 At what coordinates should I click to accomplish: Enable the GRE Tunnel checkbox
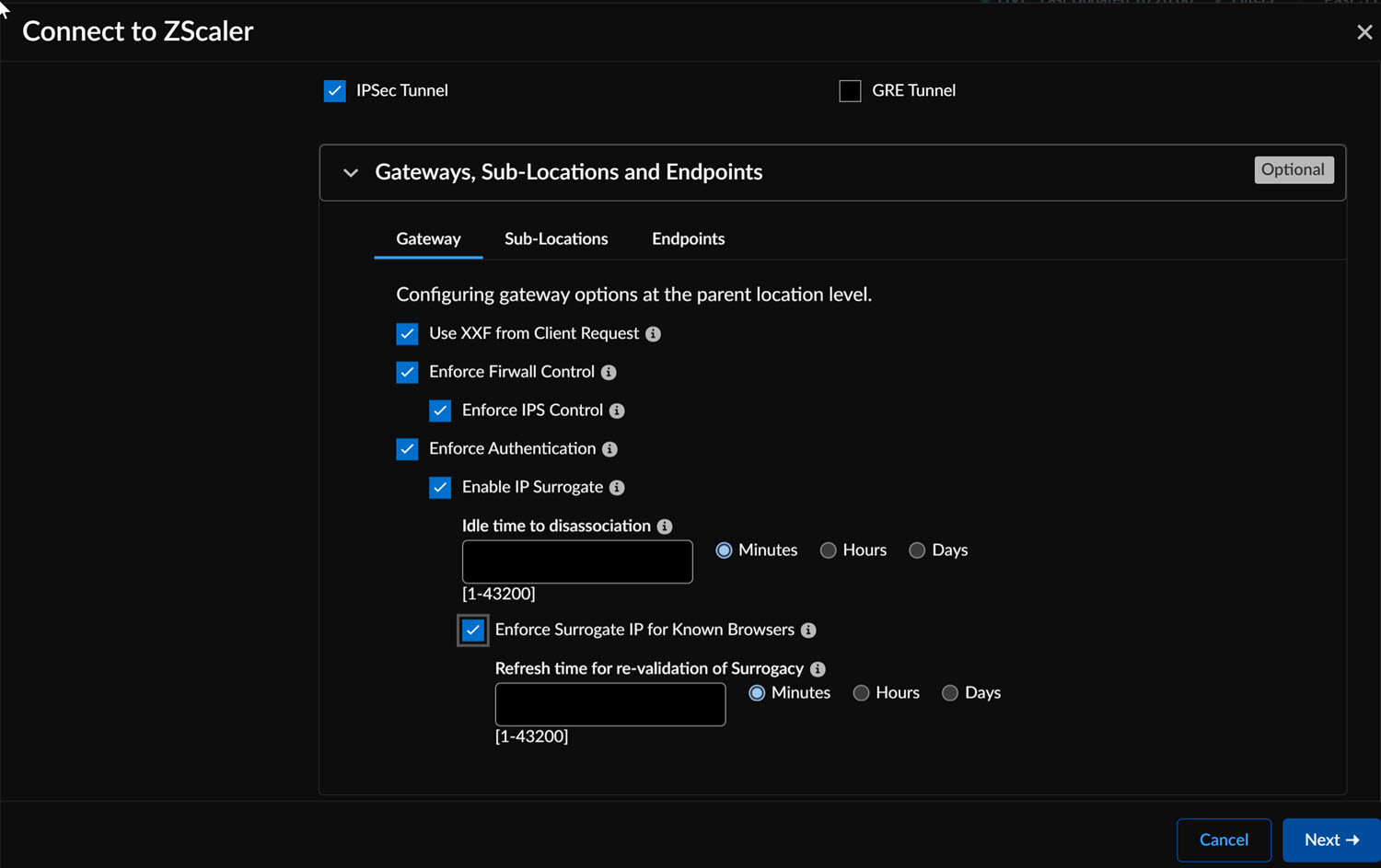pyautogui.click(x=850, y=91)
